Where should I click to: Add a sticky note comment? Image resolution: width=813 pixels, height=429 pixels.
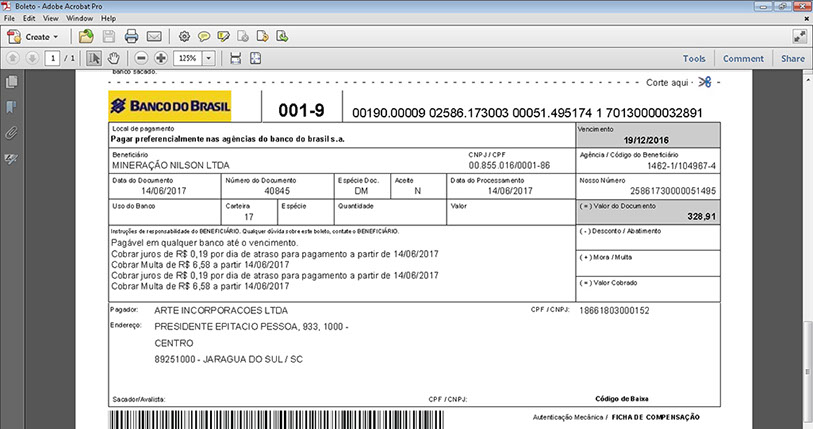(x=204, y=37)
